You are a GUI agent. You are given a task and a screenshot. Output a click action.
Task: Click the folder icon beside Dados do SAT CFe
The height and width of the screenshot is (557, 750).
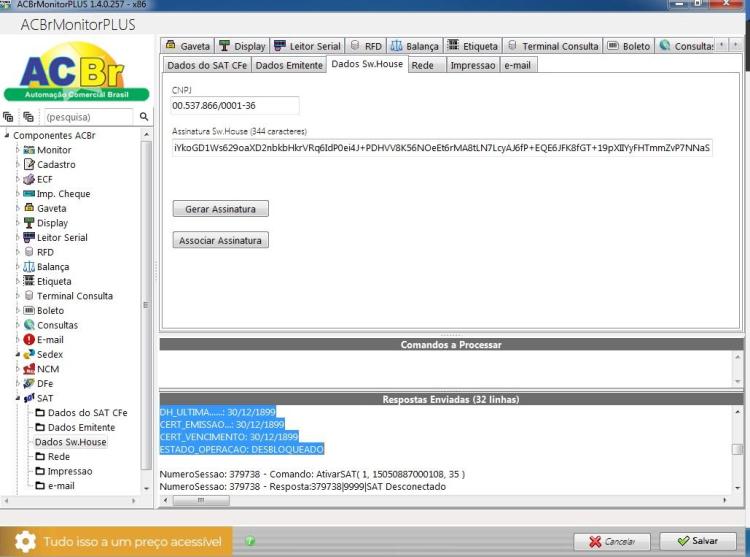point(40,413)
